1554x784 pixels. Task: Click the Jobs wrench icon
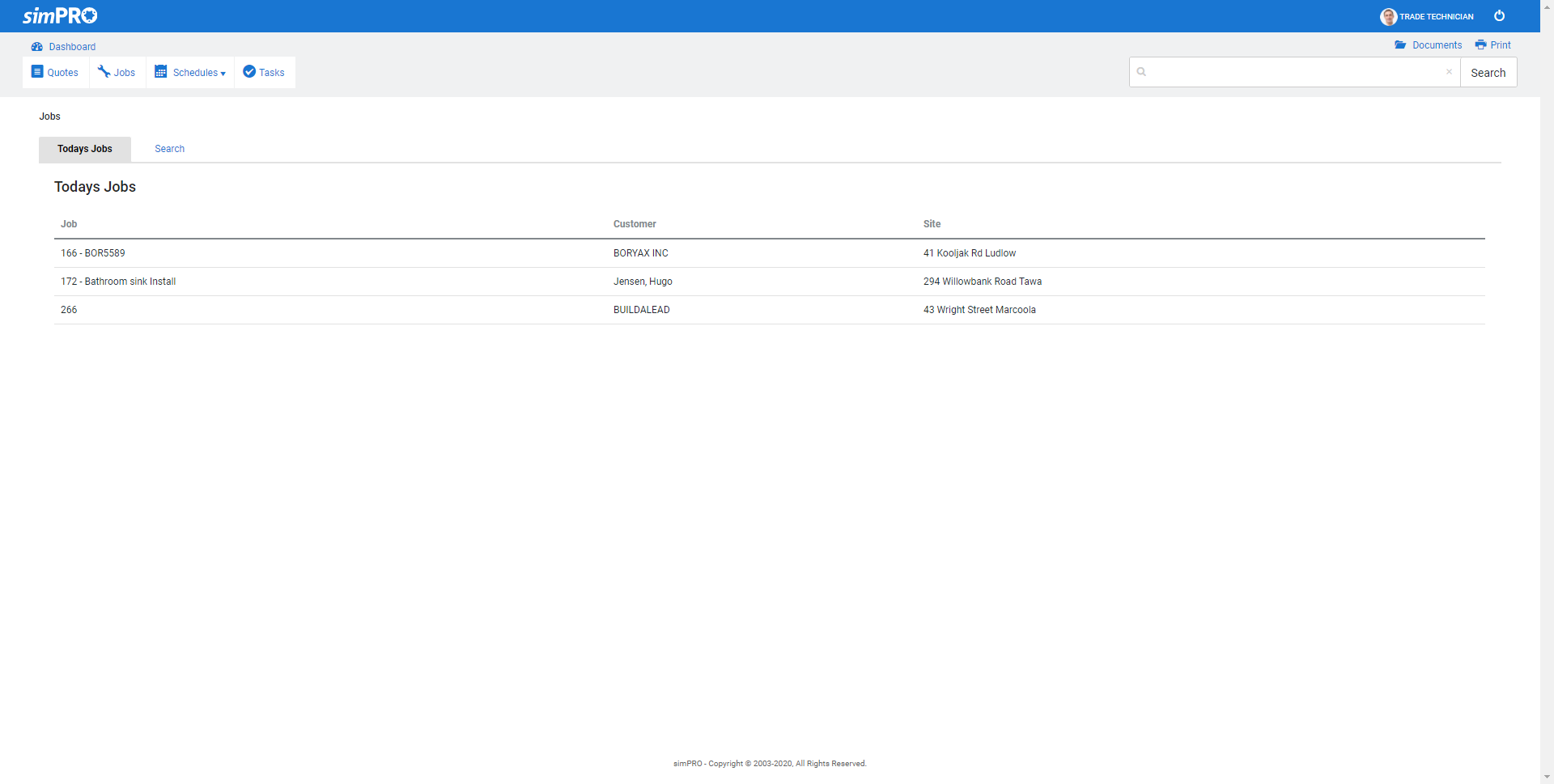104,72
